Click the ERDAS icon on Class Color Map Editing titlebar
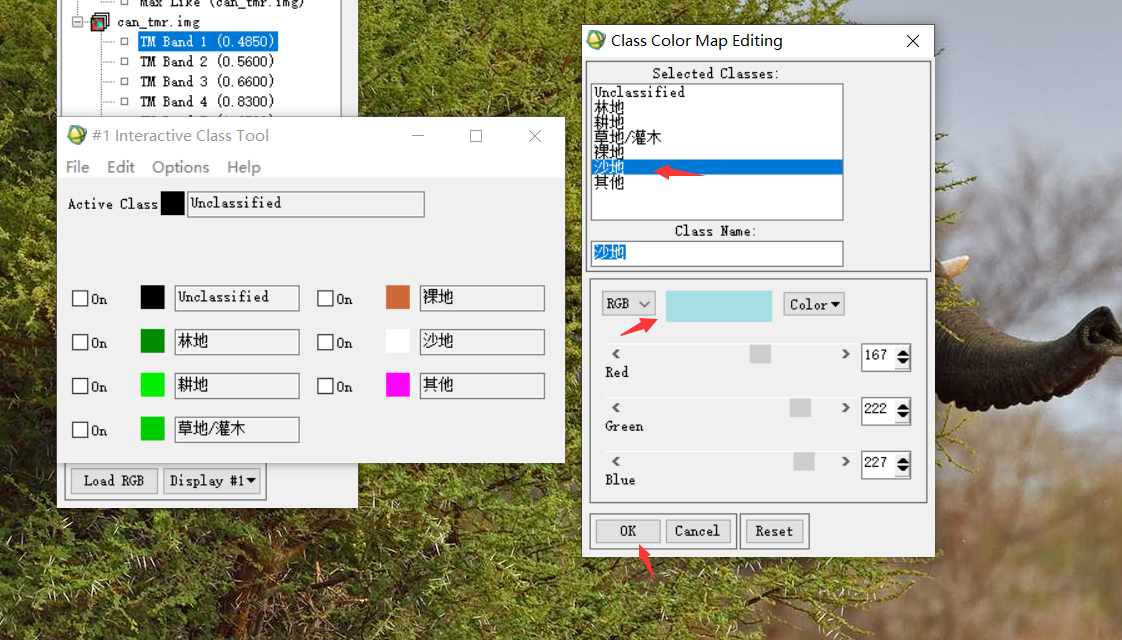The image size is (1122, 640). pyautogui.click(x=597, y=40)
